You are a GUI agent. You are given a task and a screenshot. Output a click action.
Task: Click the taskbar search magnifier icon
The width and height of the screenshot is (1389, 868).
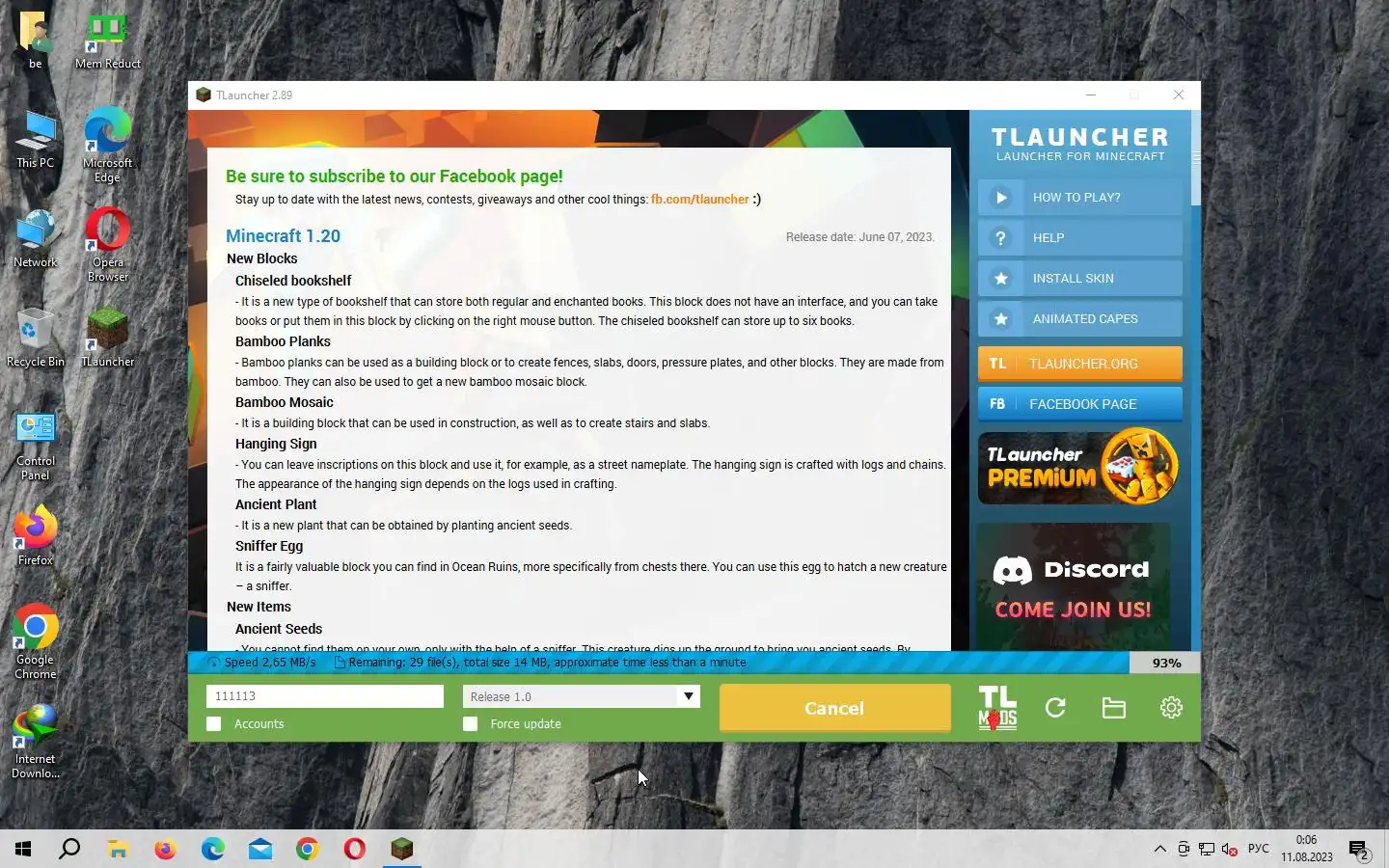point(69,849)
